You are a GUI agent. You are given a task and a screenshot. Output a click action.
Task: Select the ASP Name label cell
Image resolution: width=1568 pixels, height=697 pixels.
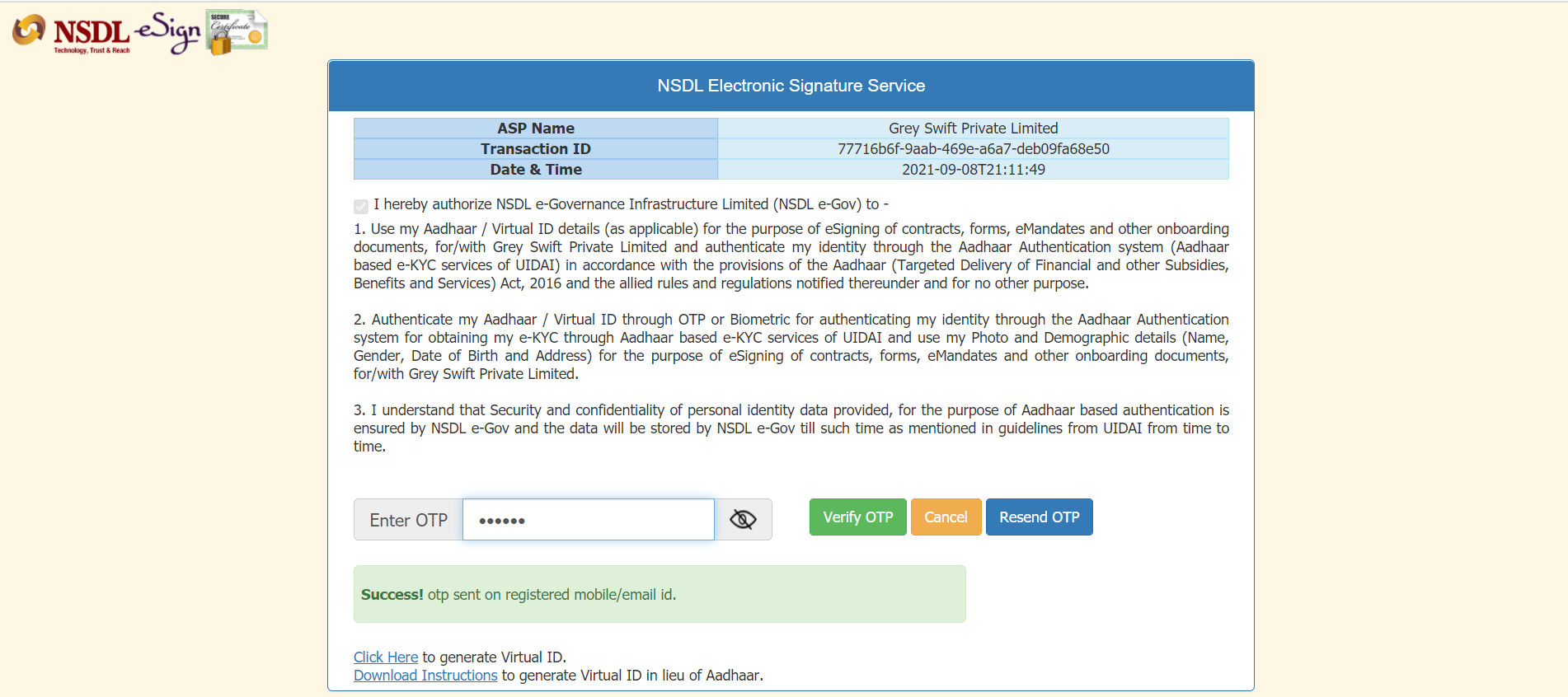536,128
